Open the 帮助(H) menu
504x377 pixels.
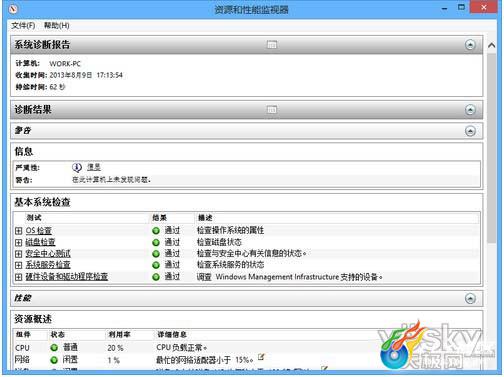click(56, 26)
